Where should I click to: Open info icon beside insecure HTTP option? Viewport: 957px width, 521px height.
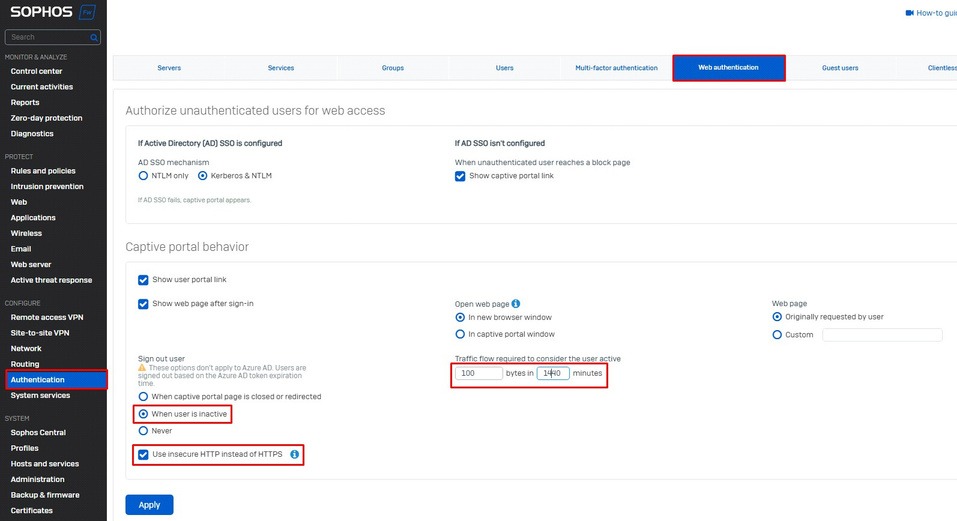294,454
